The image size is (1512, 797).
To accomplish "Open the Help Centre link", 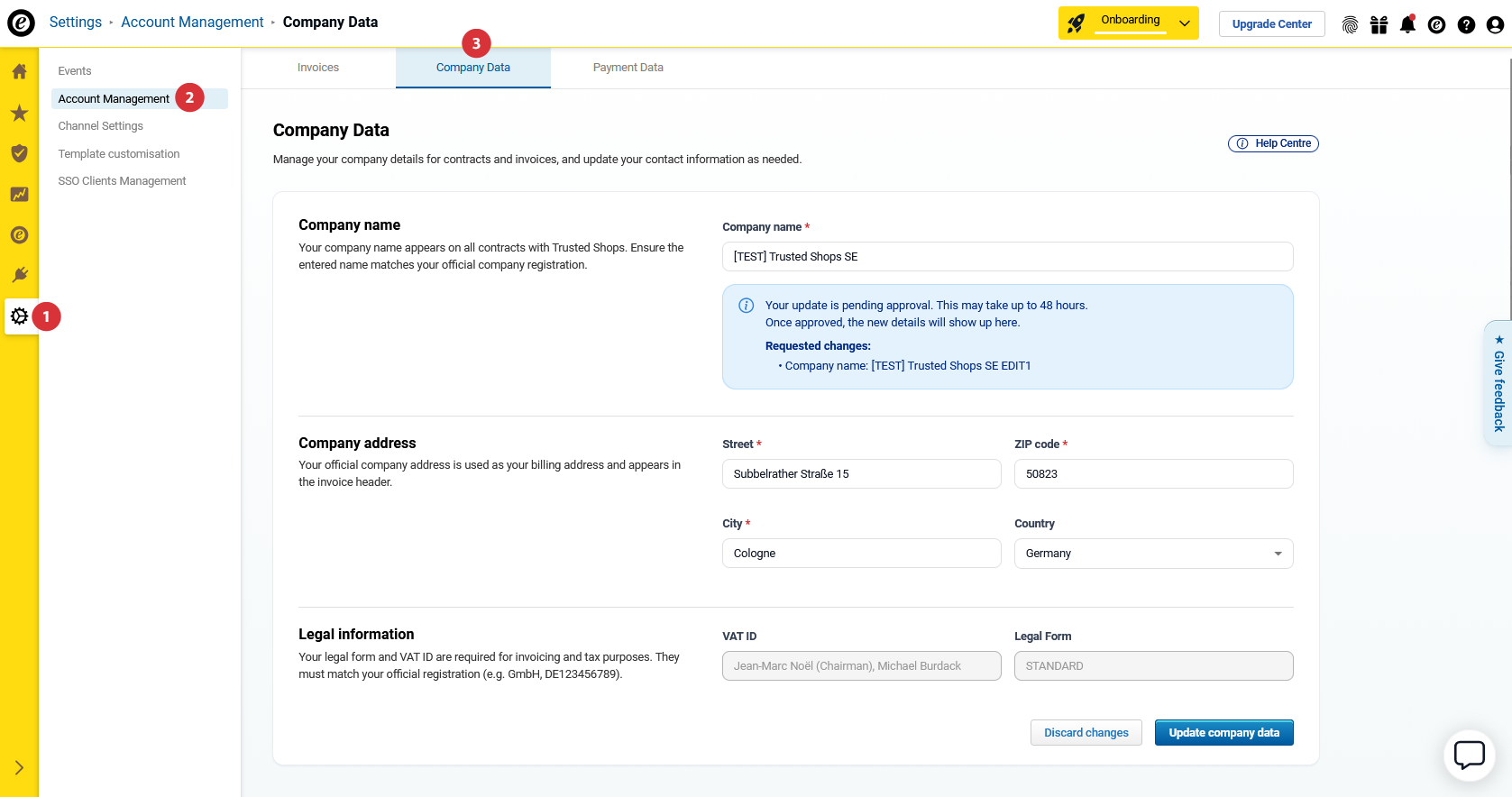I will [x=1273, y=143].
